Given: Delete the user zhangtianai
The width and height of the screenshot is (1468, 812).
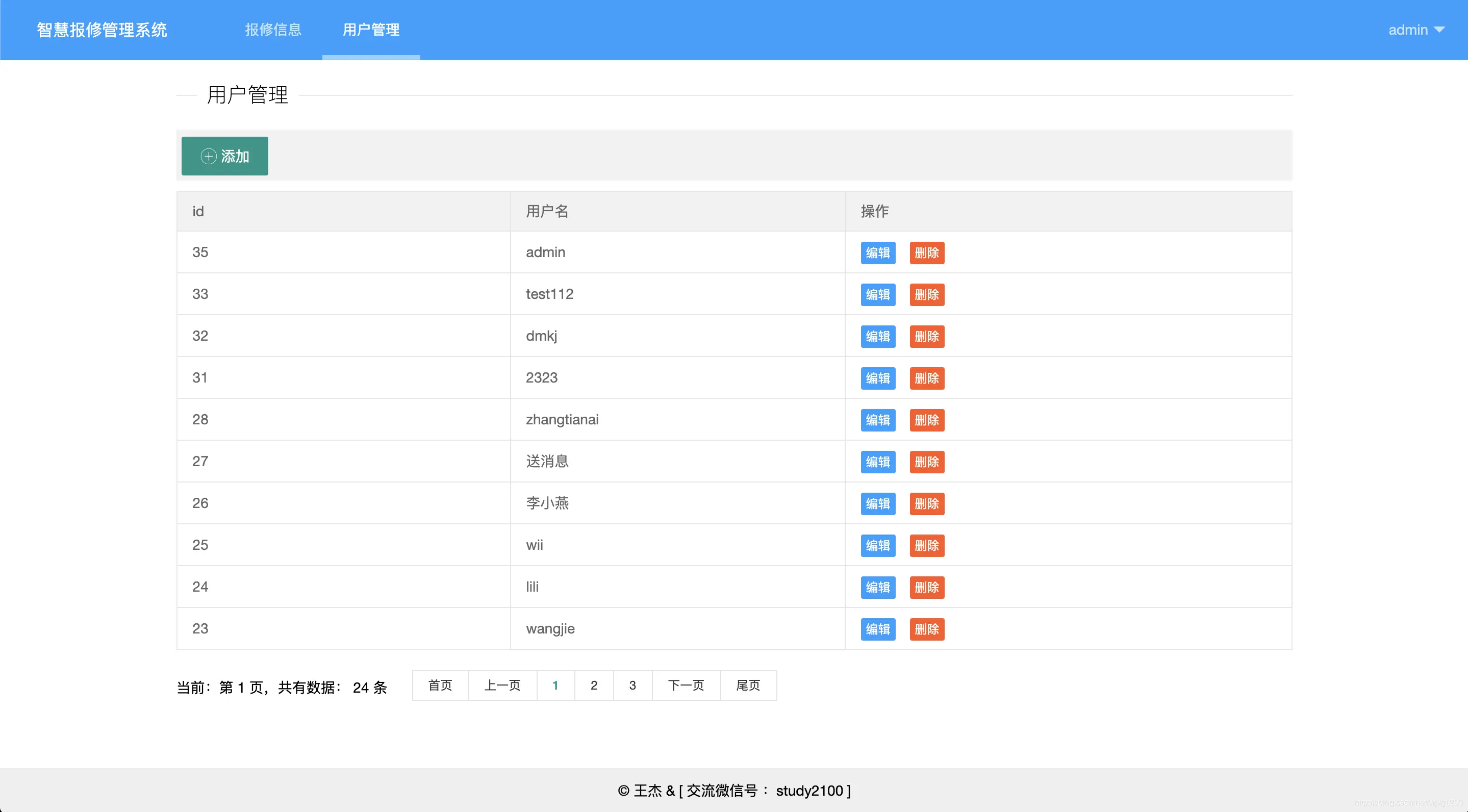Looking at the screenshot, I should [x=927, y=420].
